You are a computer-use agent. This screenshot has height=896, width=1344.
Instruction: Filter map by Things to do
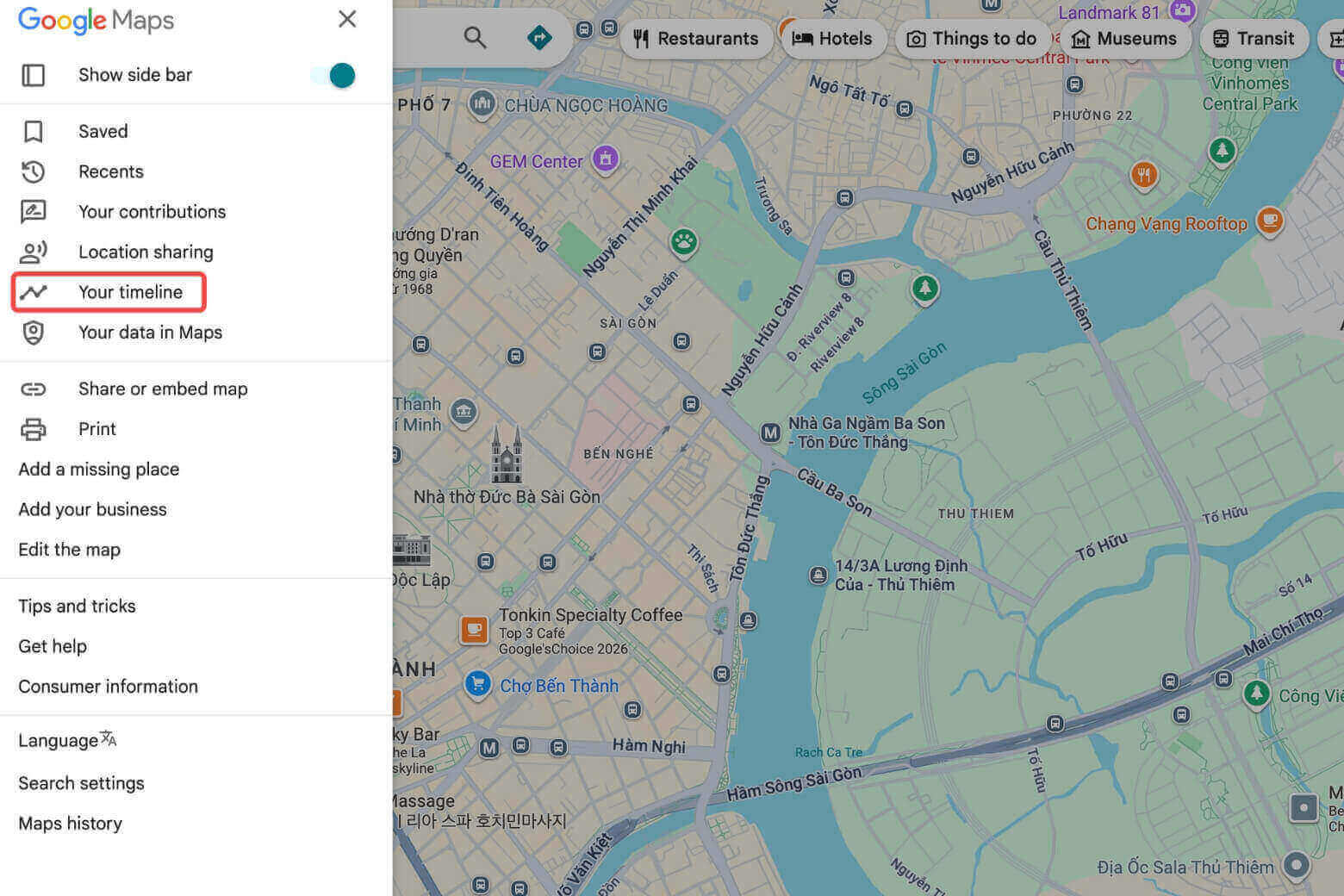[973, 39]
